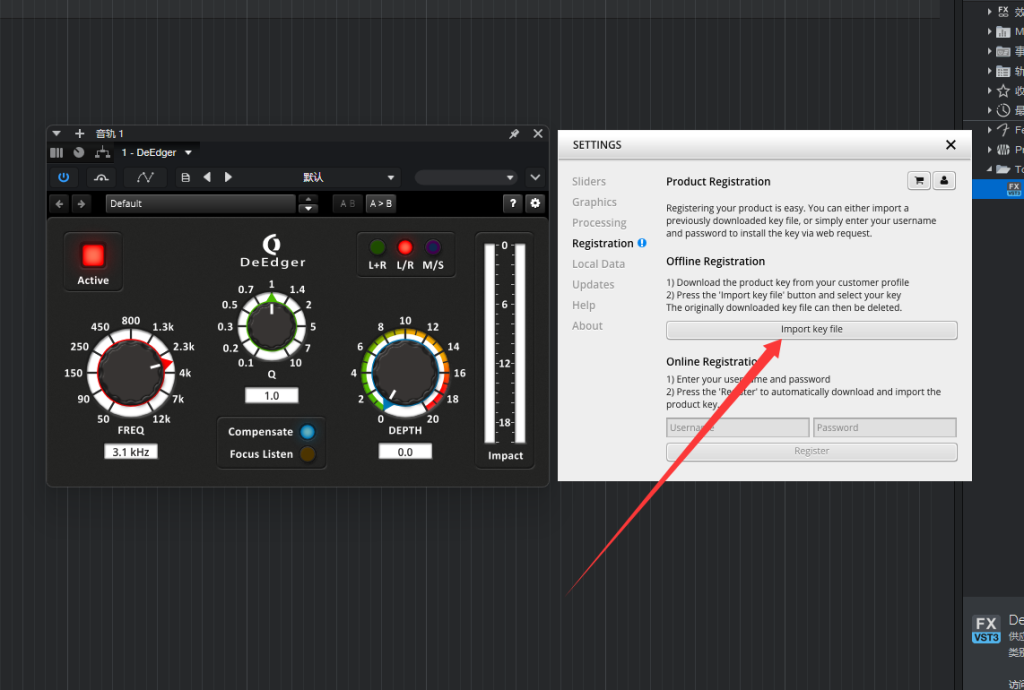1024x690 pixels.
Task: Open the Updates settings section
Action: 593,285
